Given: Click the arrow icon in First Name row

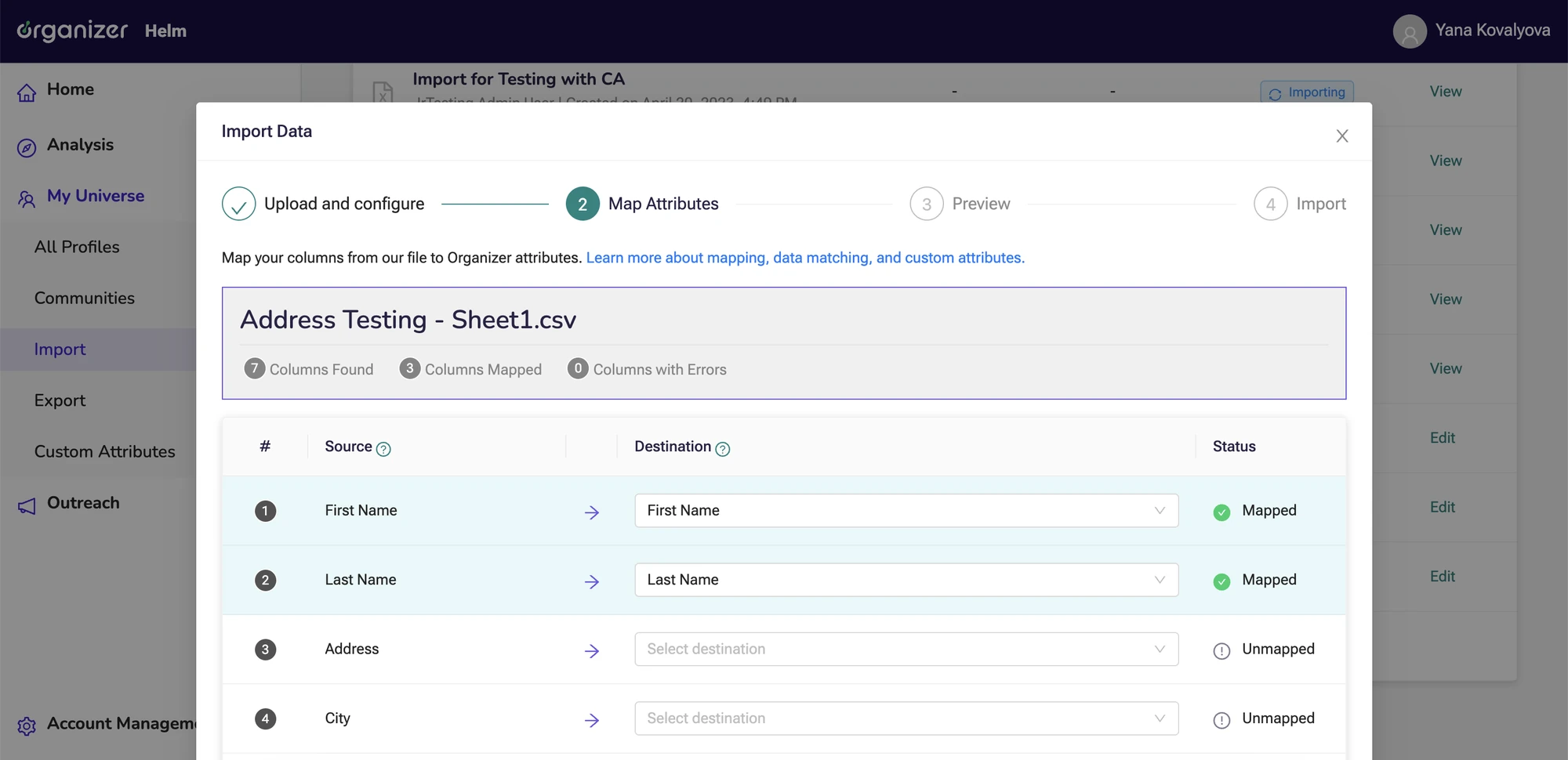Looking at the screenshot, I should tap(592, 512).
